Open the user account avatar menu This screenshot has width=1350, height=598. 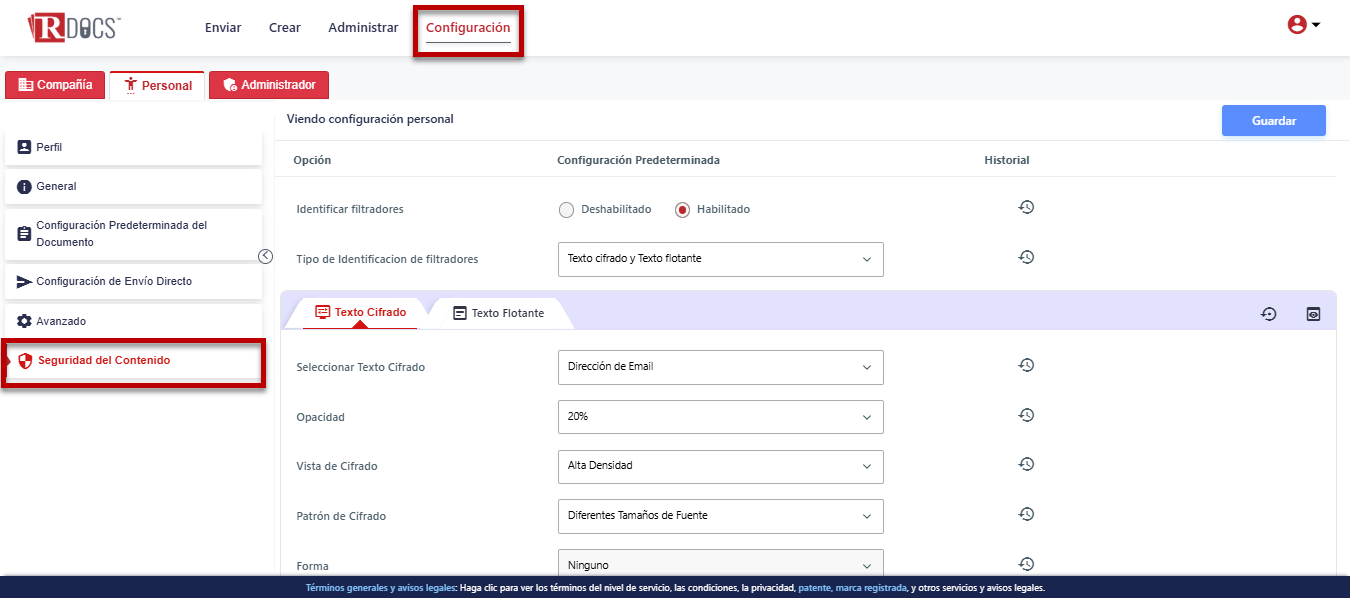click(1303, 26)
